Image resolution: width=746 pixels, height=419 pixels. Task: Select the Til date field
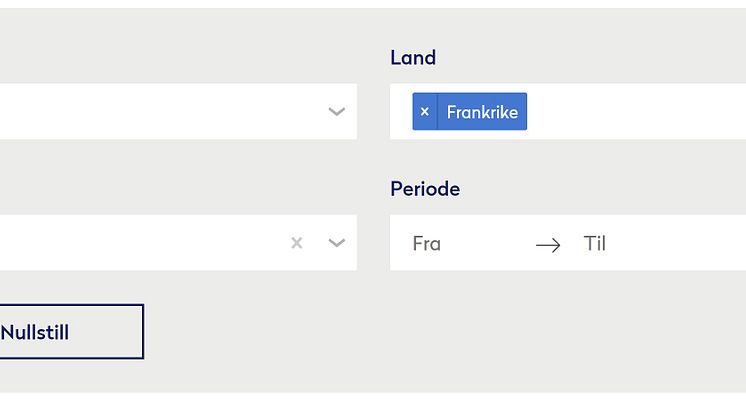pyautogui.click(x=595, y=243)
